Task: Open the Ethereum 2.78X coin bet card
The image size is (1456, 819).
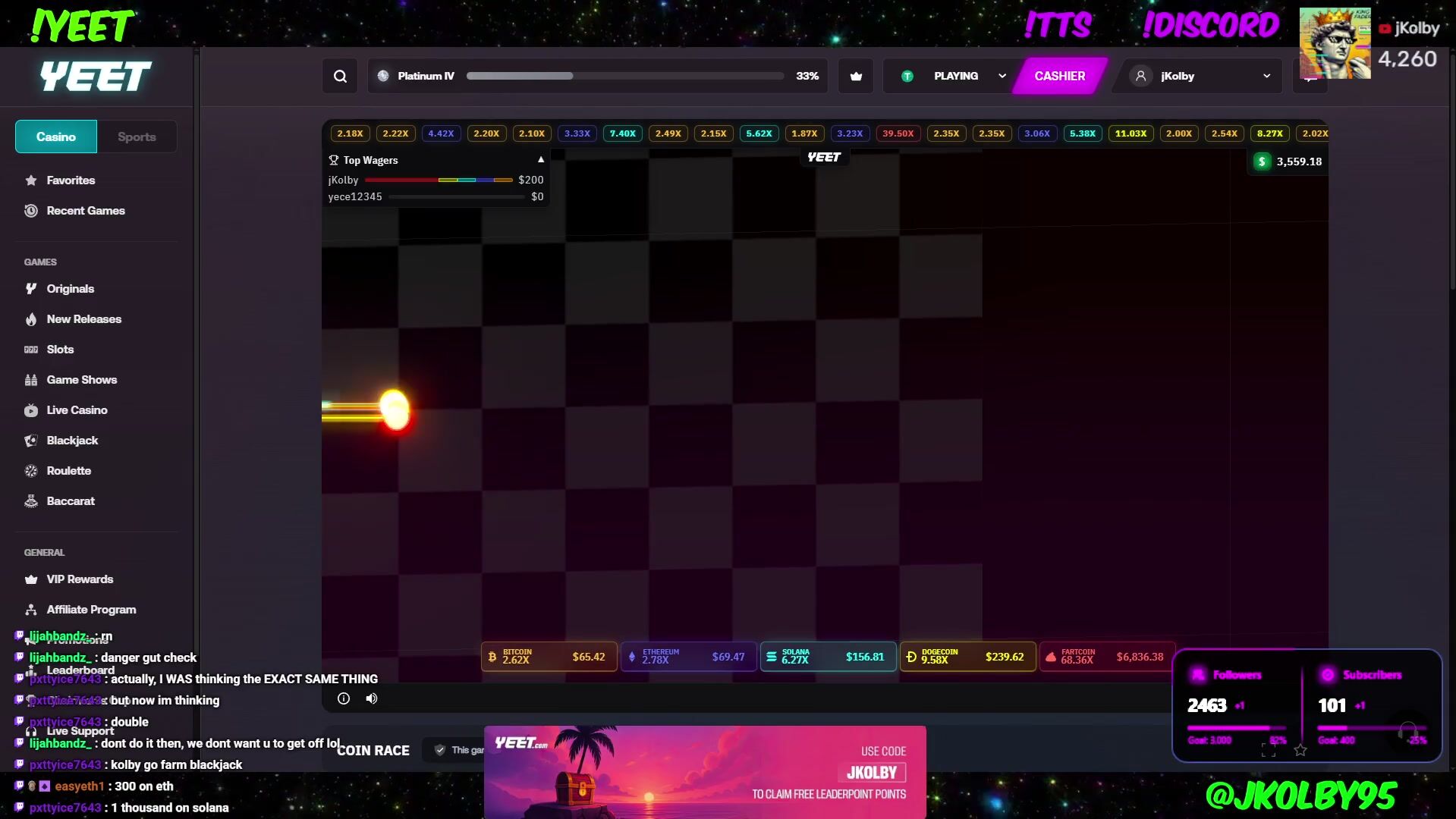Action: (x=688, y=657)
